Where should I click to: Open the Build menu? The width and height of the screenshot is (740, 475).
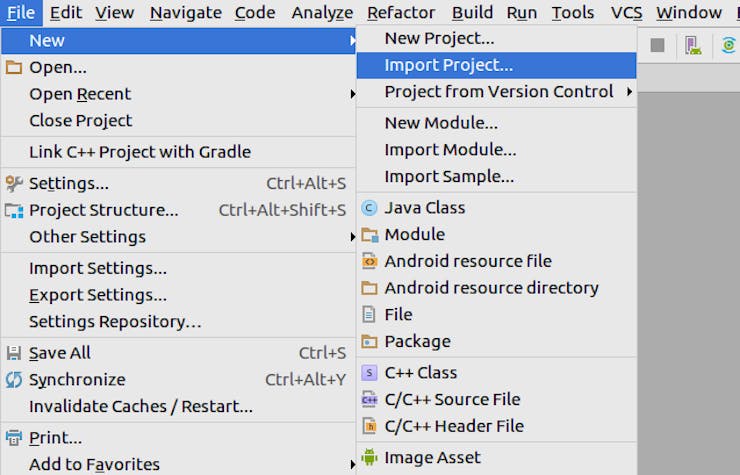(x=472, y=13)
